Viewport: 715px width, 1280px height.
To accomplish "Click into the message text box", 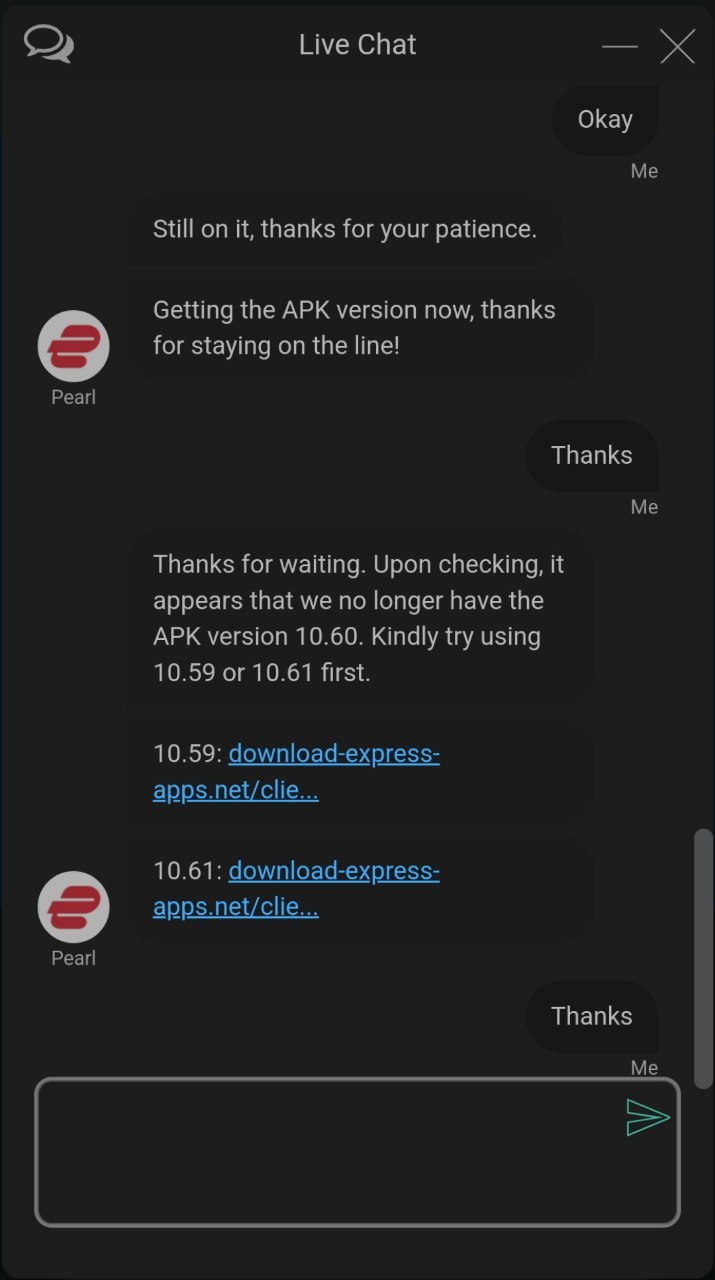I will coord(357,1152).
